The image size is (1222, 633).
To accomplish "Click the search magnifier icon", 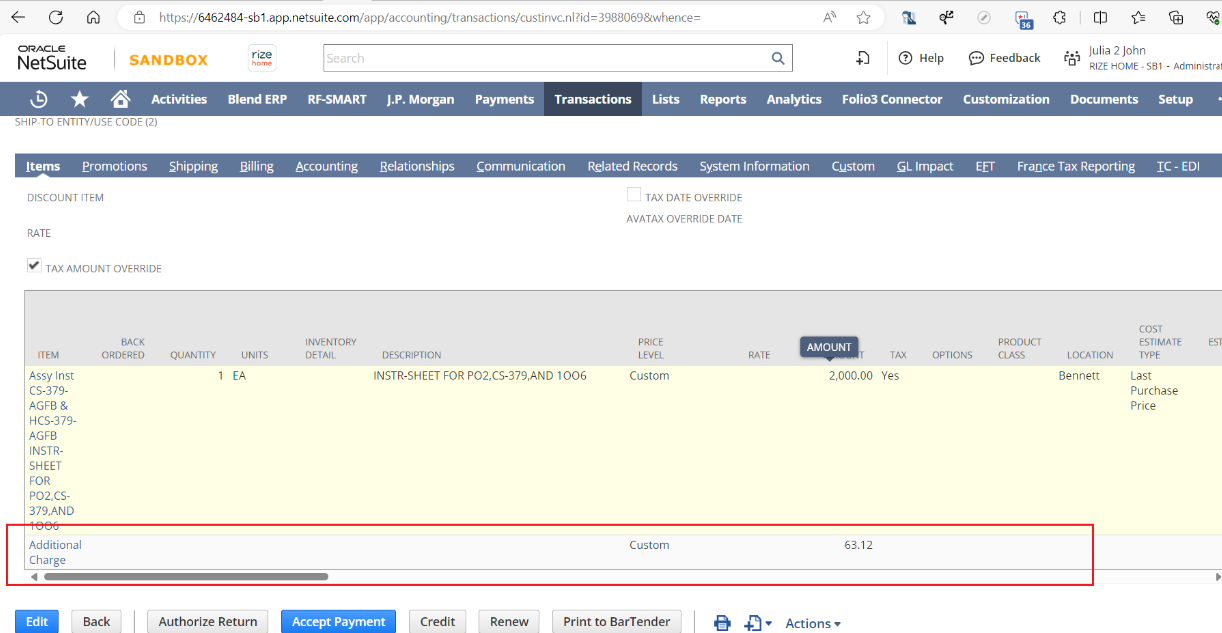I will [778, 59].
